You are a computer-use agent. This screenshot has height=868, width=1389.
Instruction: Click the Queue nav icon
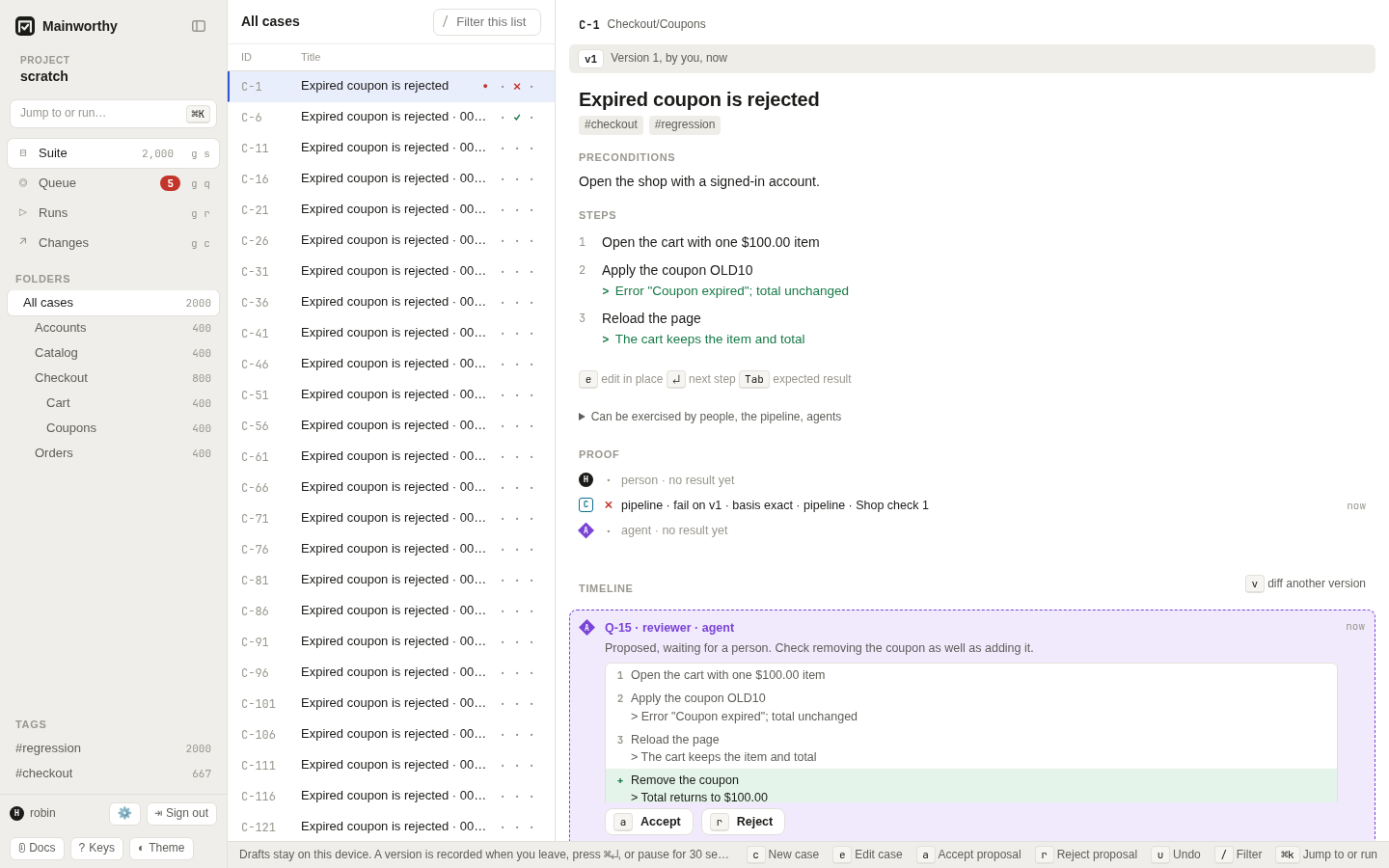23,183
